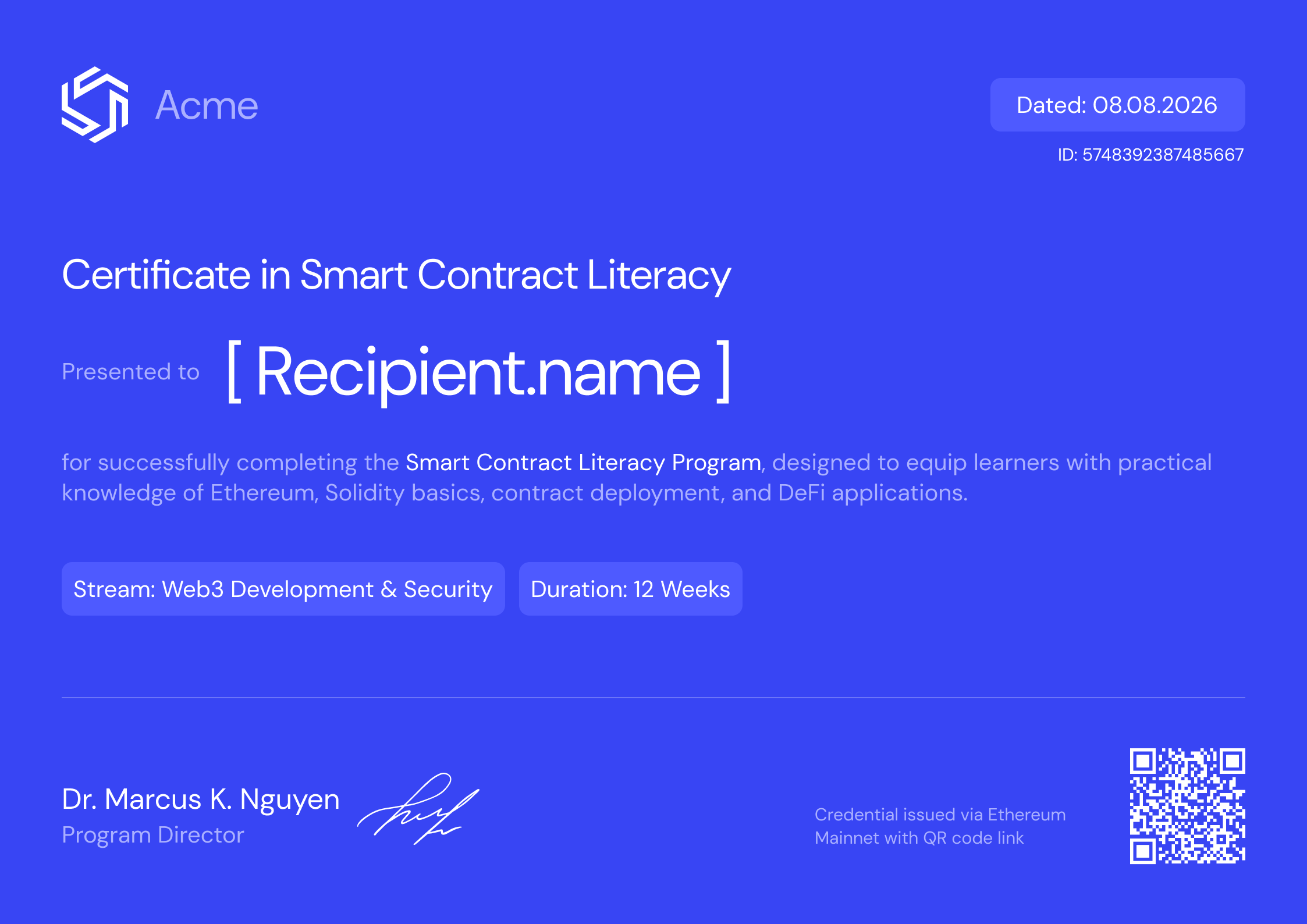Select the Program Director label
Screen dimensions: 1307x924
153,835
